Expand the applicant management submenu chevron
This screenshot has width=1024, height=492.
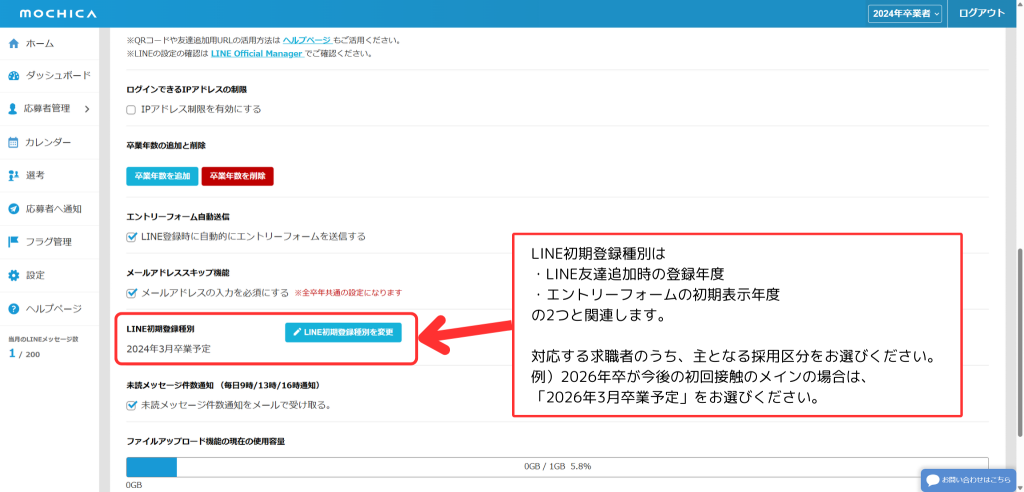point(87,109)
